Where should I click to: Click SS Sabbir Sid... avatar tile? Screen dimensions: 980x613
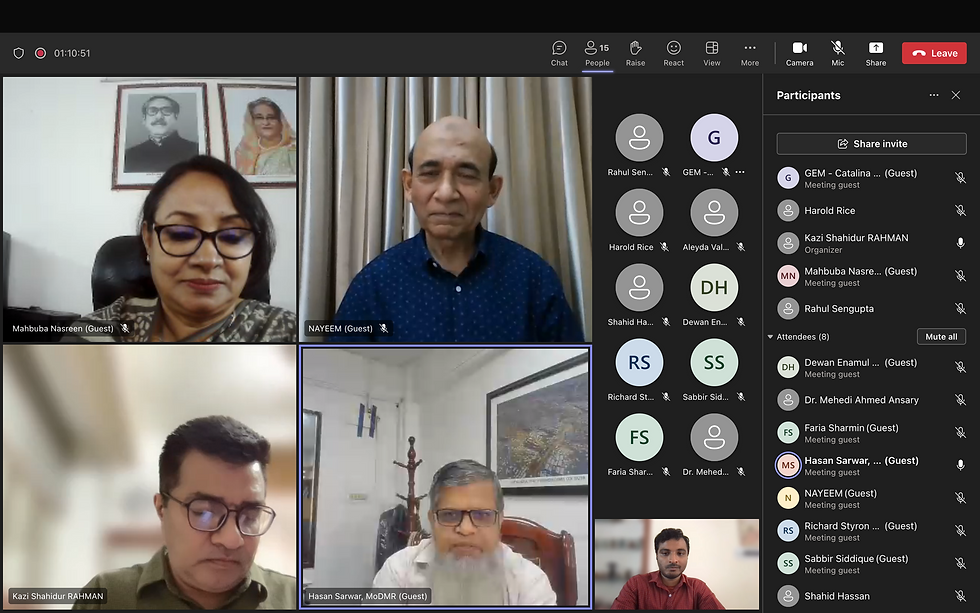coord(714,363)
